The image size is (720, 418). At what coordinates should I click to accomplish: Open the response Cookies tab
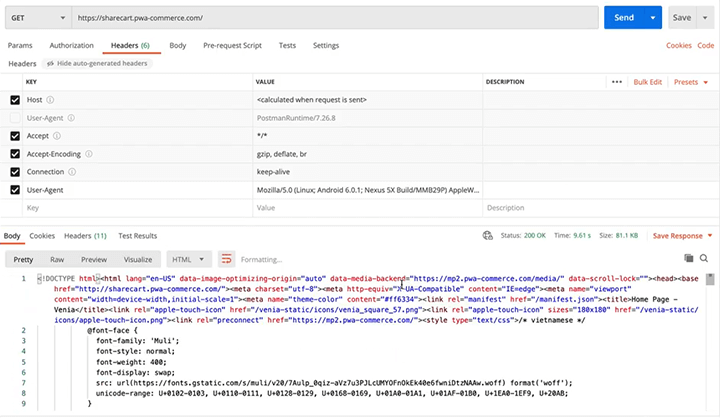42,236
